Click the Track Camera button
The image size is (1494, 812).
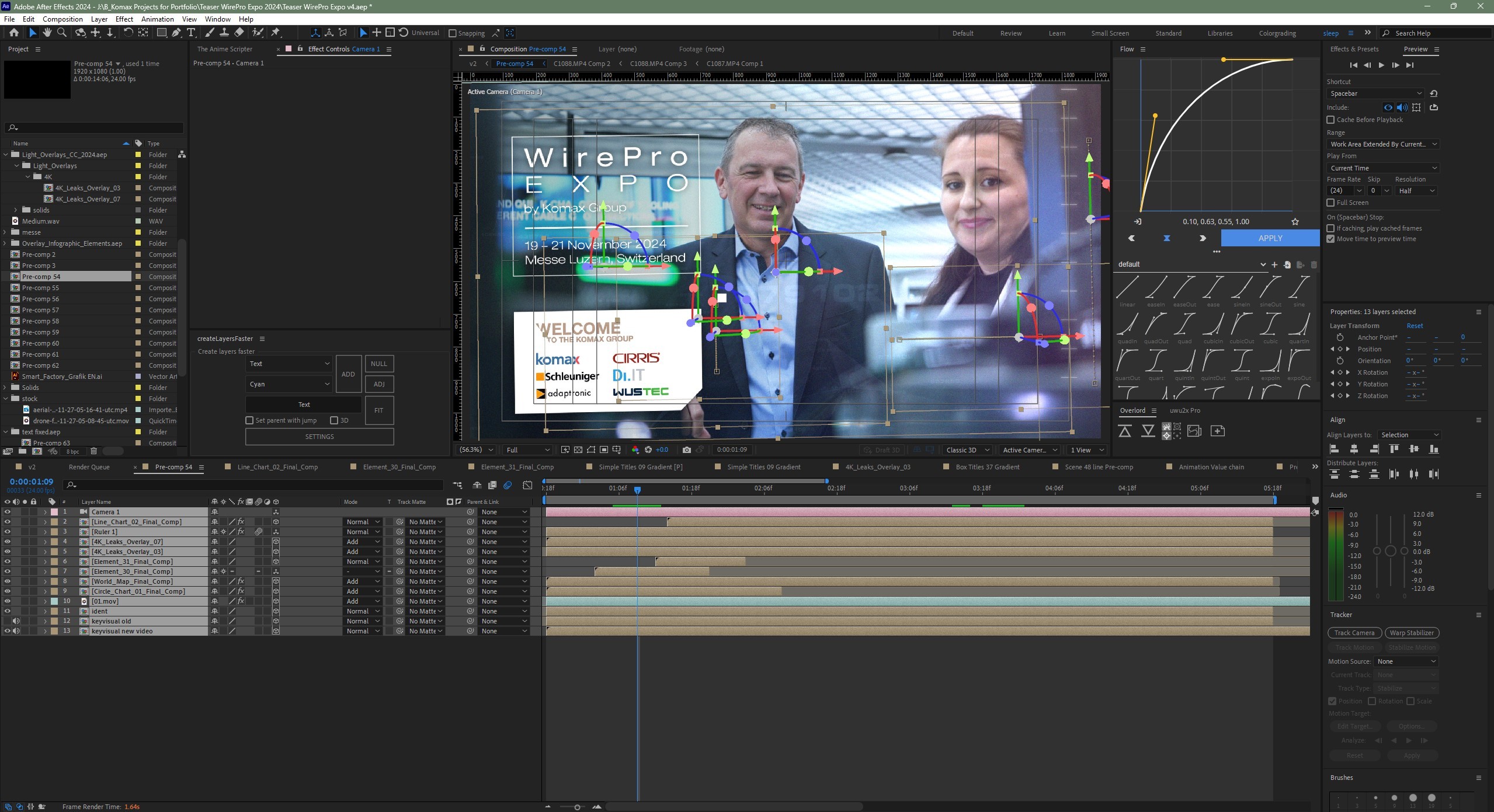pos(1354,633)
